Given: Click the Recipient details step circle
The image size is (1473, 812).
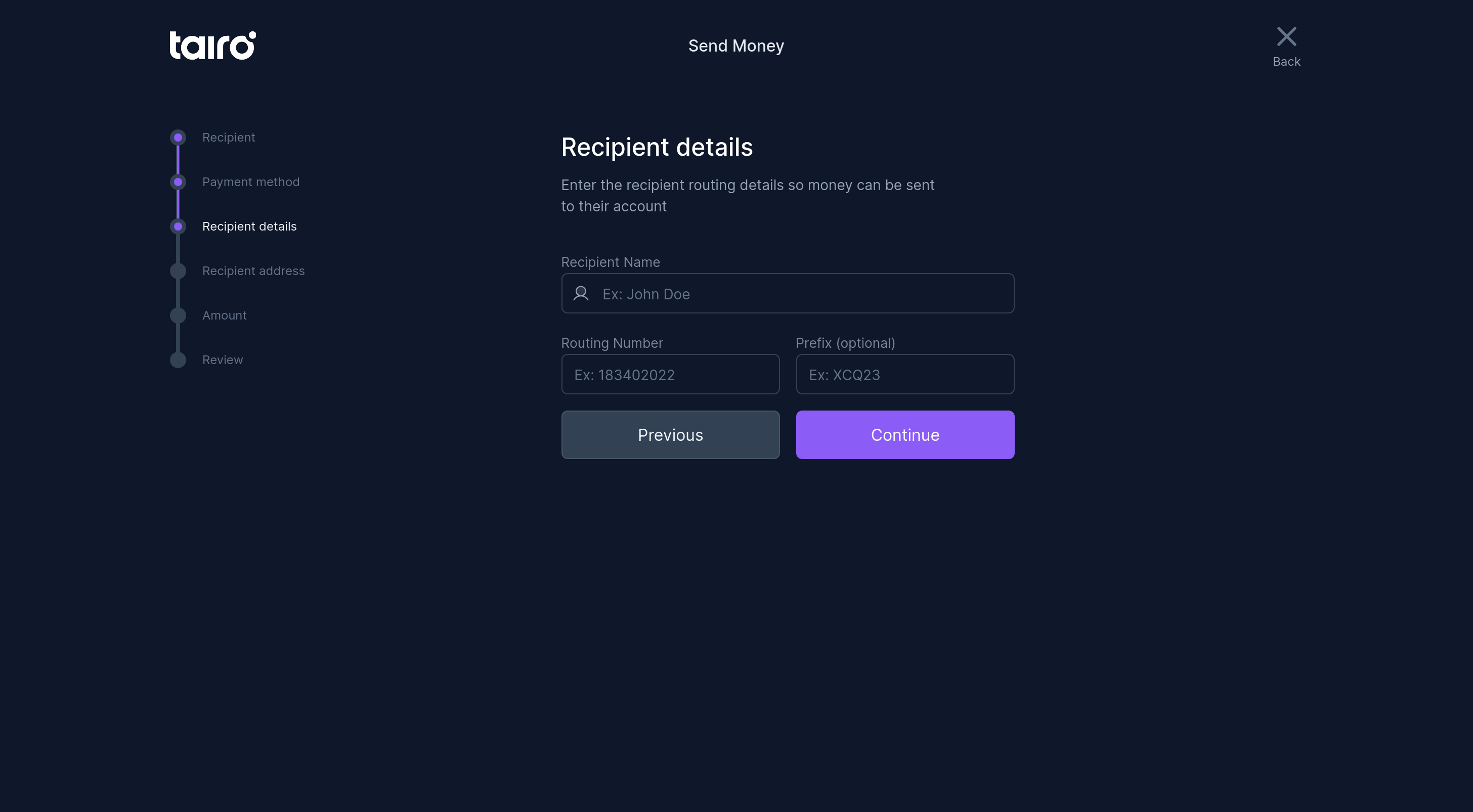Looking at the screenshot, I should [178, 227].
